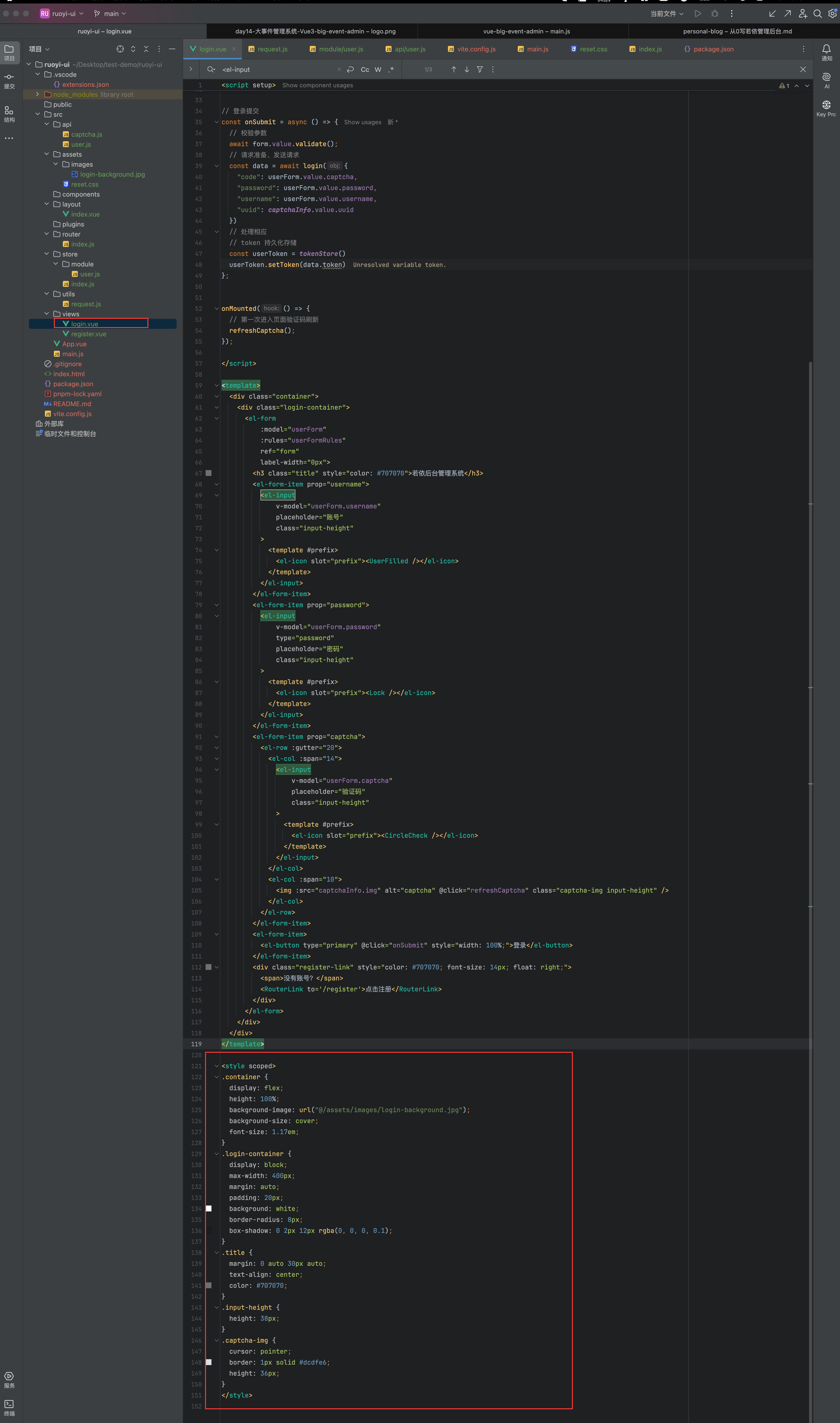Screen dimensions: 840x1423
Task: Collapse the src folder
Action: pyautogui.click(x=37, y=114)
